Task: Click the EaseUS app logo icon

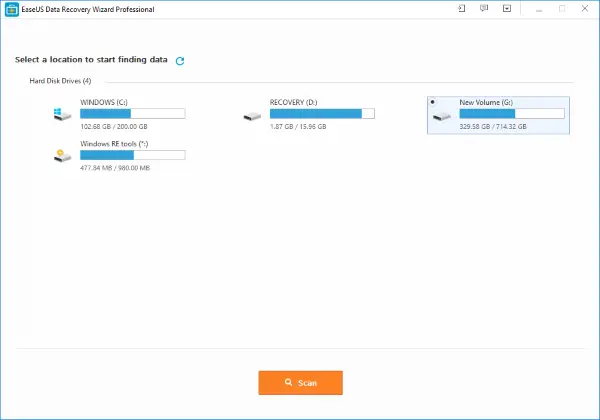Action: coord(12,10)
